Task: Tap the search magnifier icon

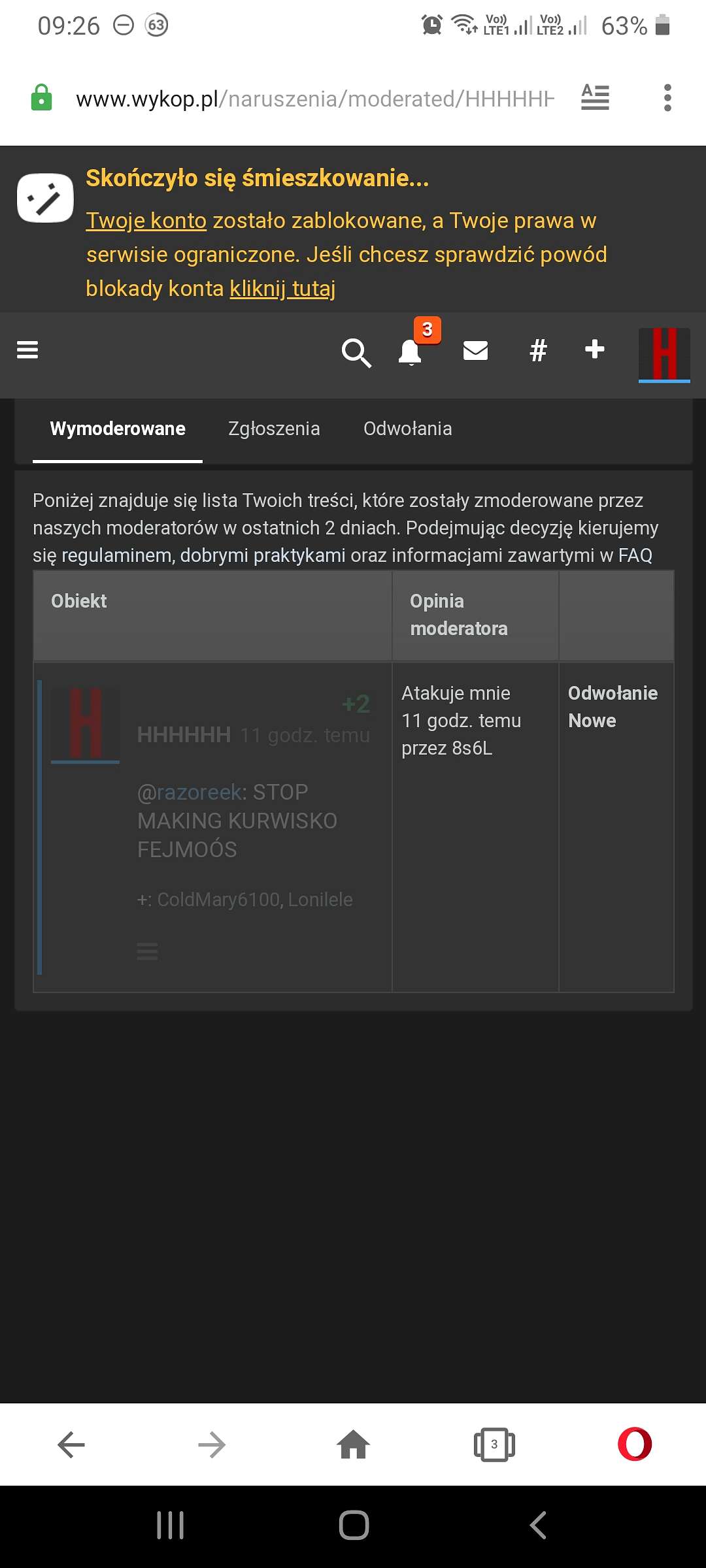Action: (356, 353)
